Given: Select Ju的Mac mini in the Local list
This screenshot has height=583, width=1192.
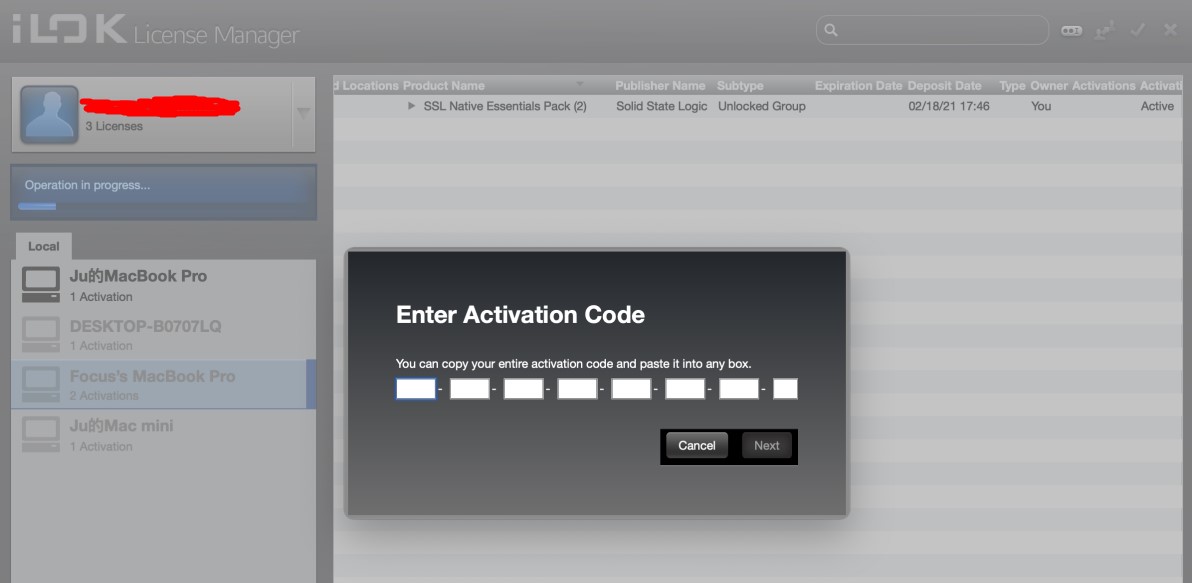Looking at the screenshot, I should (x=163, y=435).
